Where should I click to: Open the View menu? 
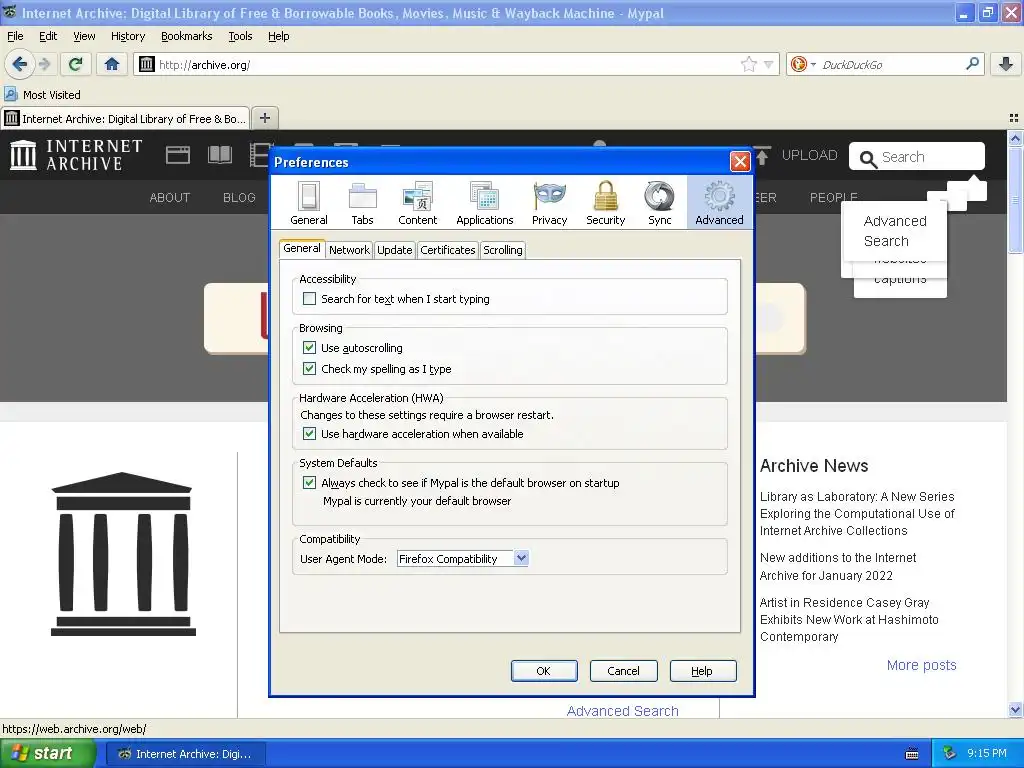pyautogui.click(x=84, y=36)
